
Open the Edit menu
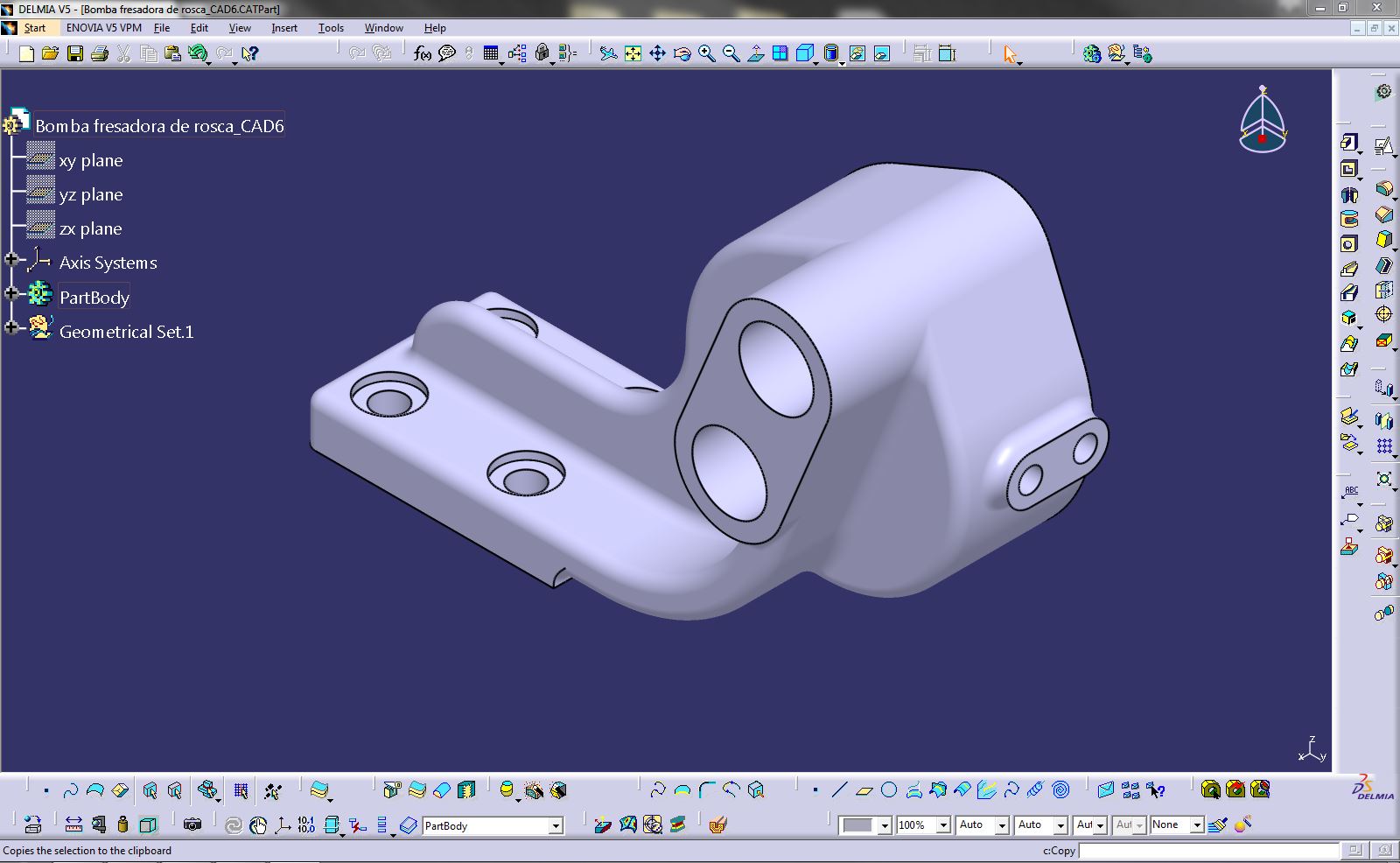(199, 28)
